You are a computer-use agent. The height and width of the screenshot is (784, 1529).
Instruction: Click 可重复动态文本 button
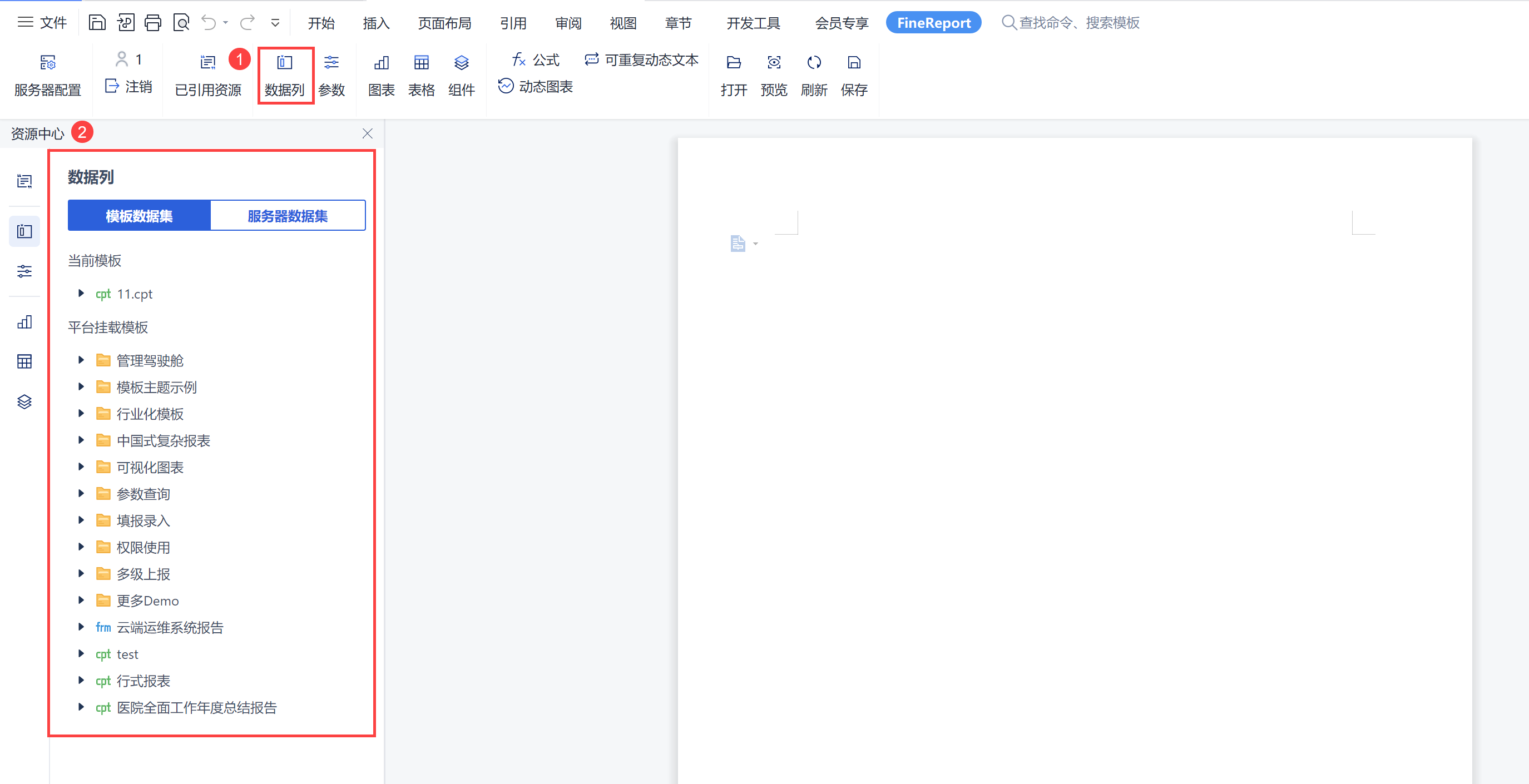pyautogui.click(x=641, y=60)
